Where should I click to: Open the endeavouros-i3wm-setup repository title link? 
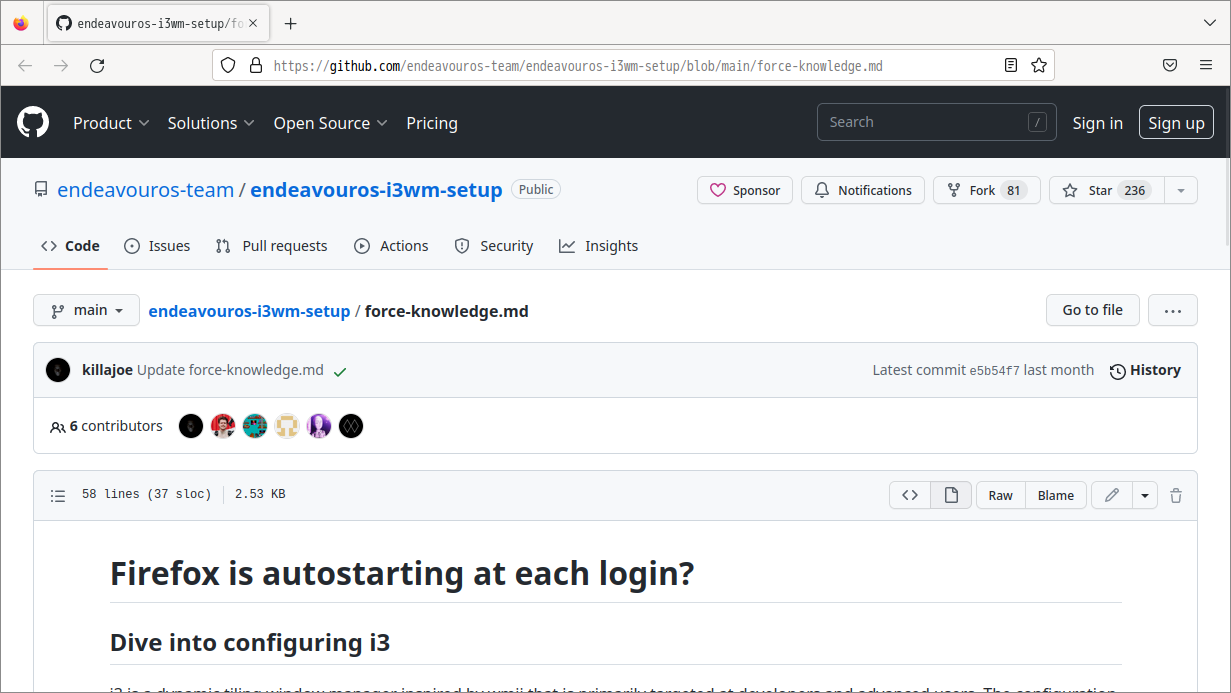click(376, 190)
